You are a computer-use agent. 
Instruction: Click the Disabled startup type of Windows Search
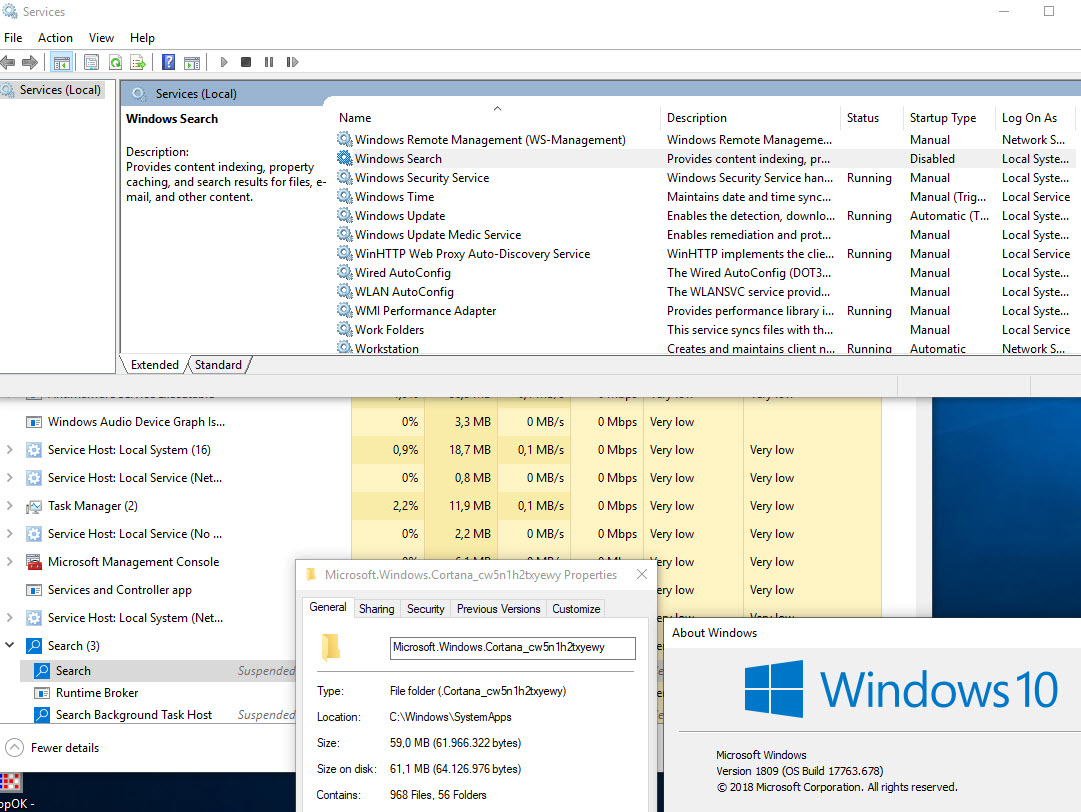932,159
